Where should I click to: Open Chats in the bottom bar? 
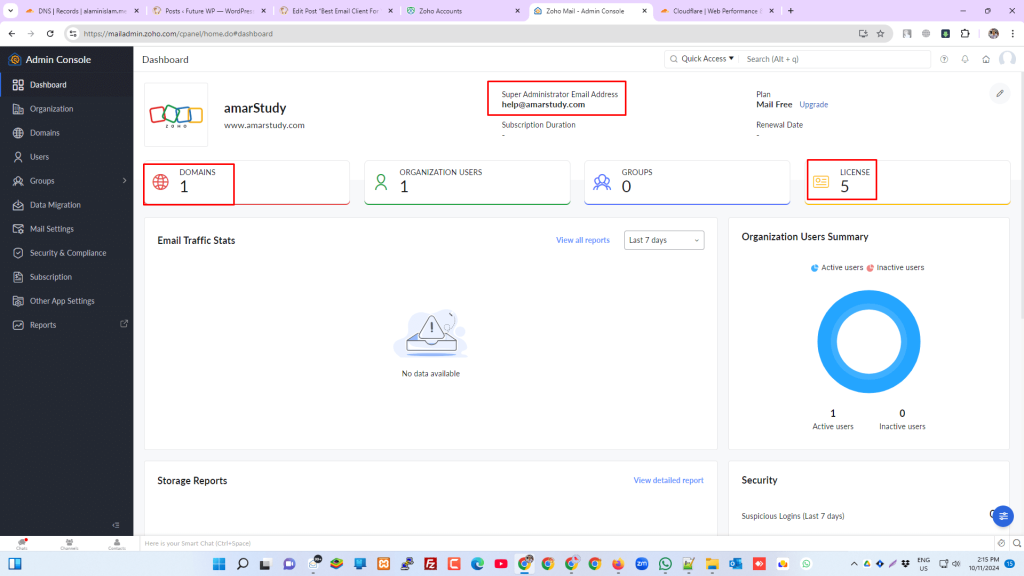(x=22, y=544)
